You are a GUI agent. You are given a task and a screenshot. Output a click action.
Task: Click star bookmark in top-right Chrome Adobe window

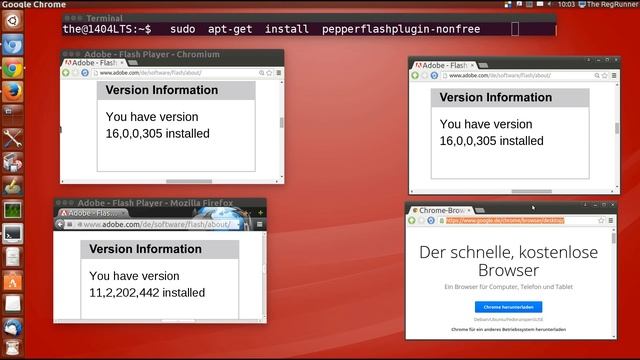(x=605, y=76)
